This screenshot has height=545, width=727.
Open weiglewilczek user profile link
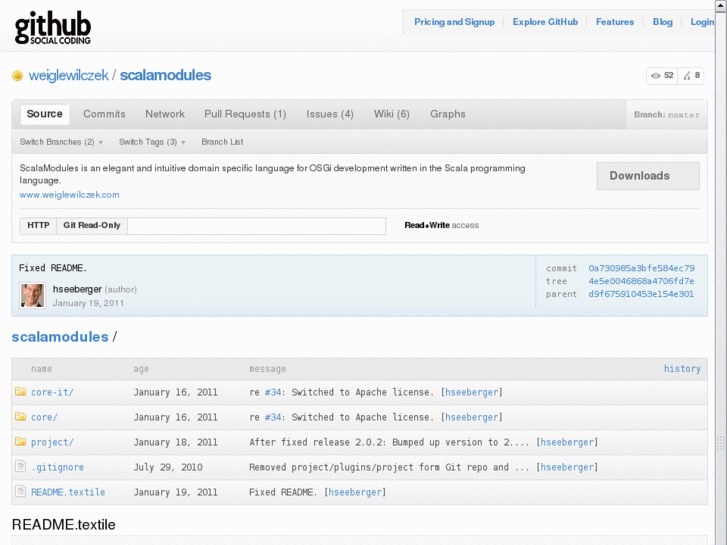click(x=69, y=75)
